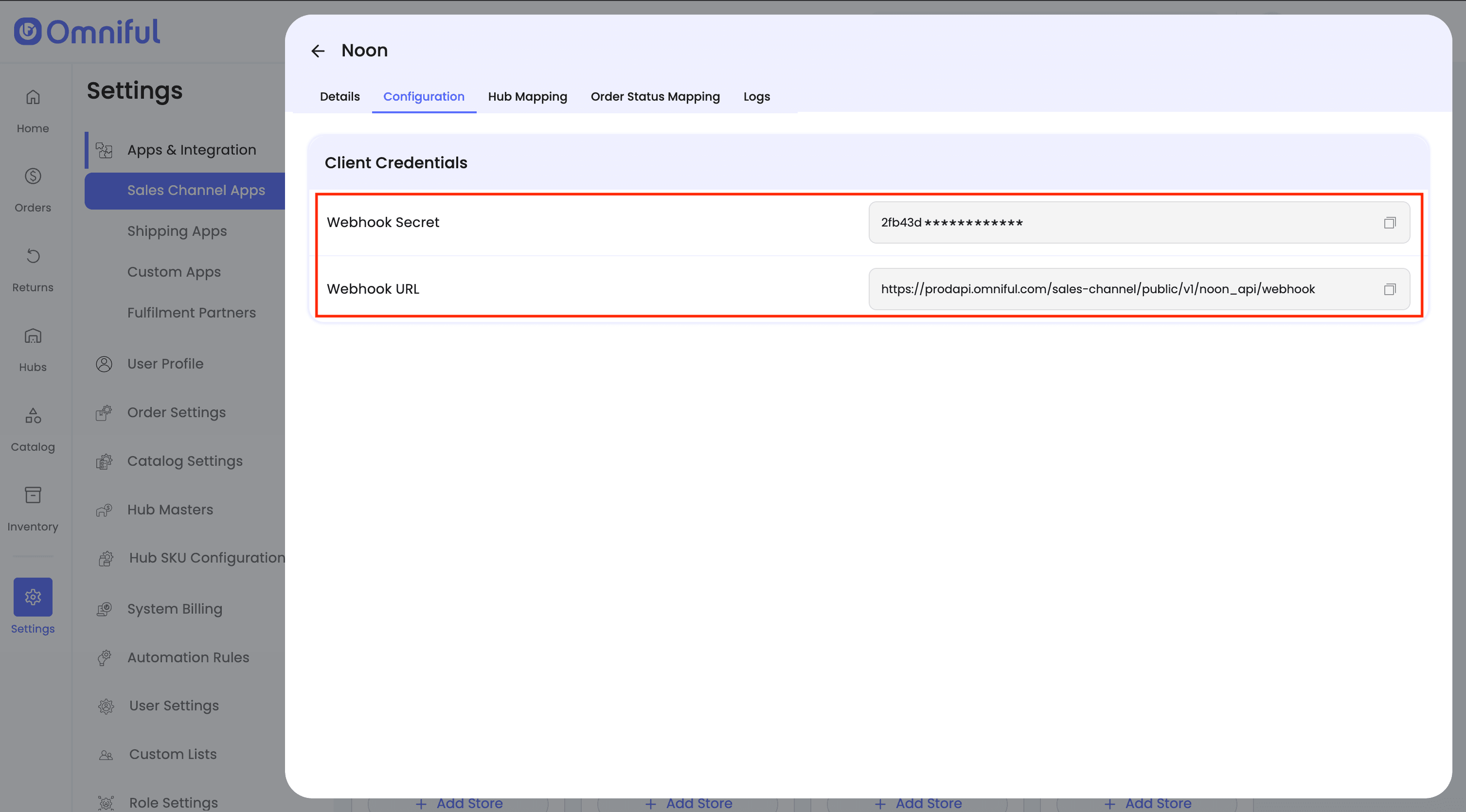The width and height of the screenshot is (1466, 812).
Task: Open Hub Masters page
Action: pos(170,510)
